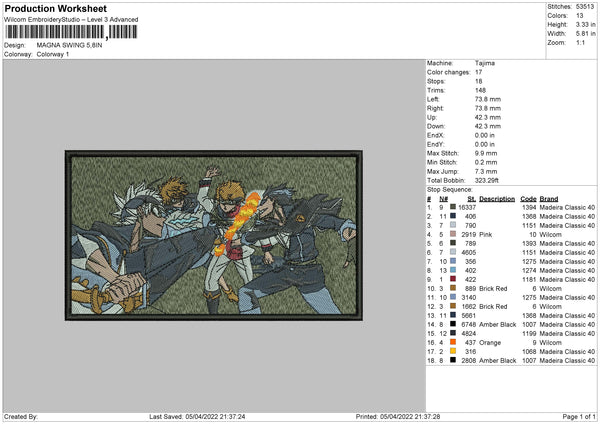
Task: Click color swatch in stop row 11 (3140 stitches)
Action: tap(453, 297)
